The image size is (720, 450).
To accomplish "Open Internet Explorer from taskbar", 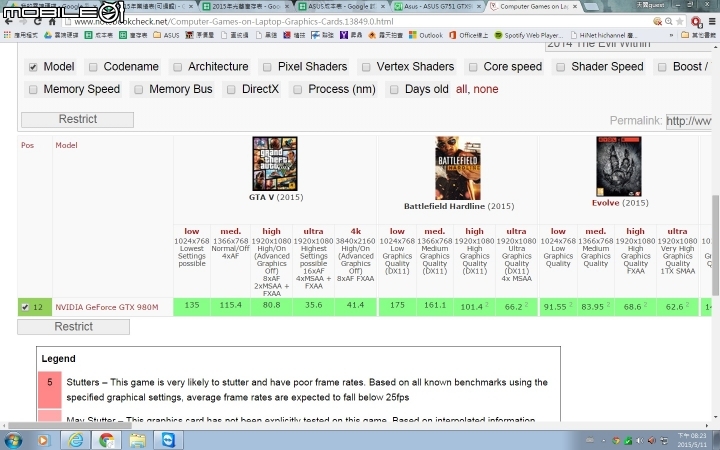I will coord(76,441).
